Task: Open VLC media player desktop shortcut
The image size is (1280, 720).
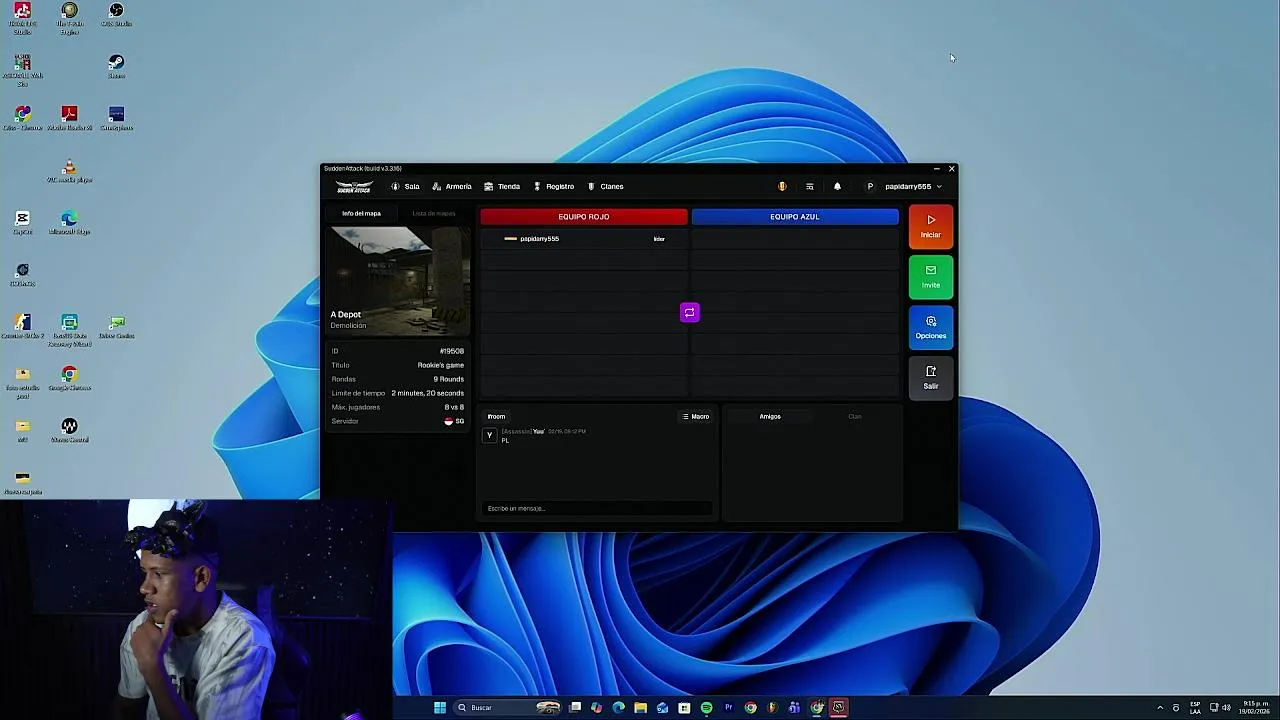Action: (69, 171)
